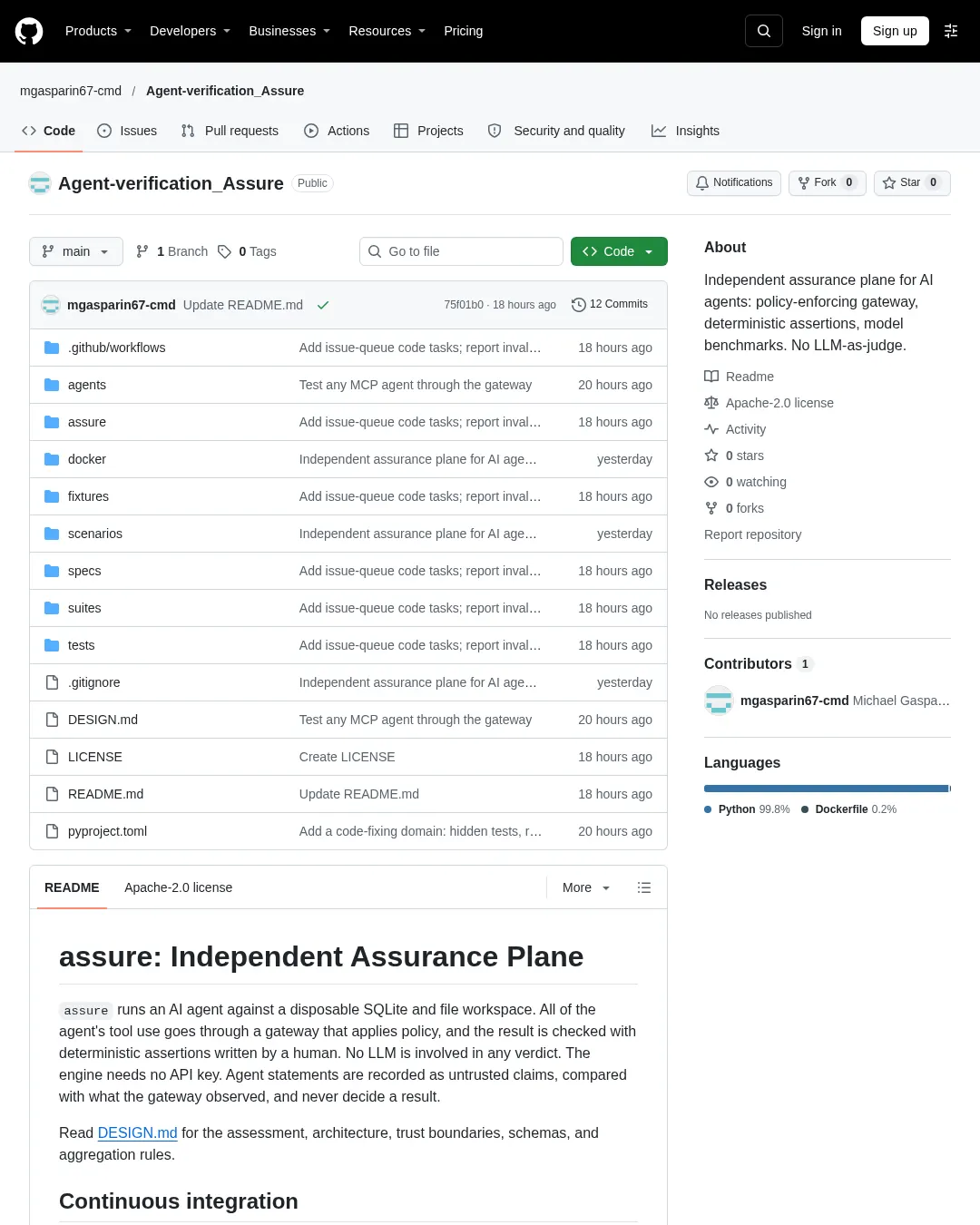Click the 'Create LICENSE' commit message
This screenshot has width=980, height=1225.
347,757
